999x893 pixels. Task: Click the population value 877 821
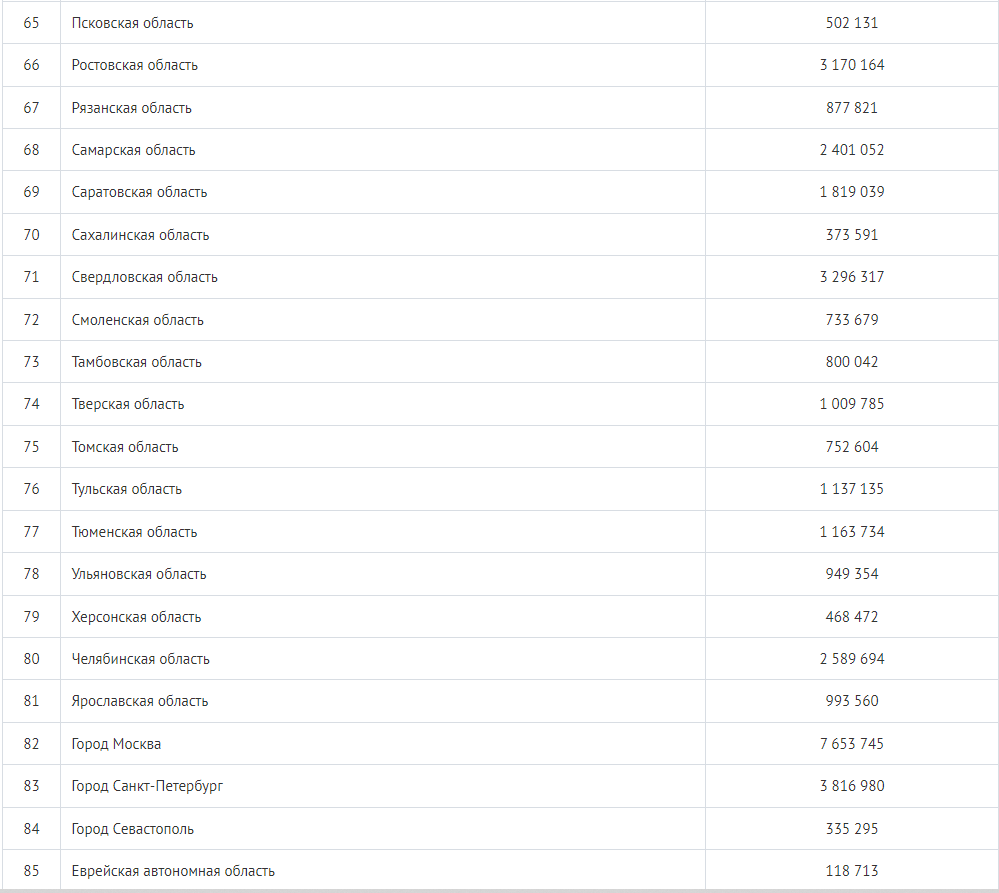tap(852, 108)
